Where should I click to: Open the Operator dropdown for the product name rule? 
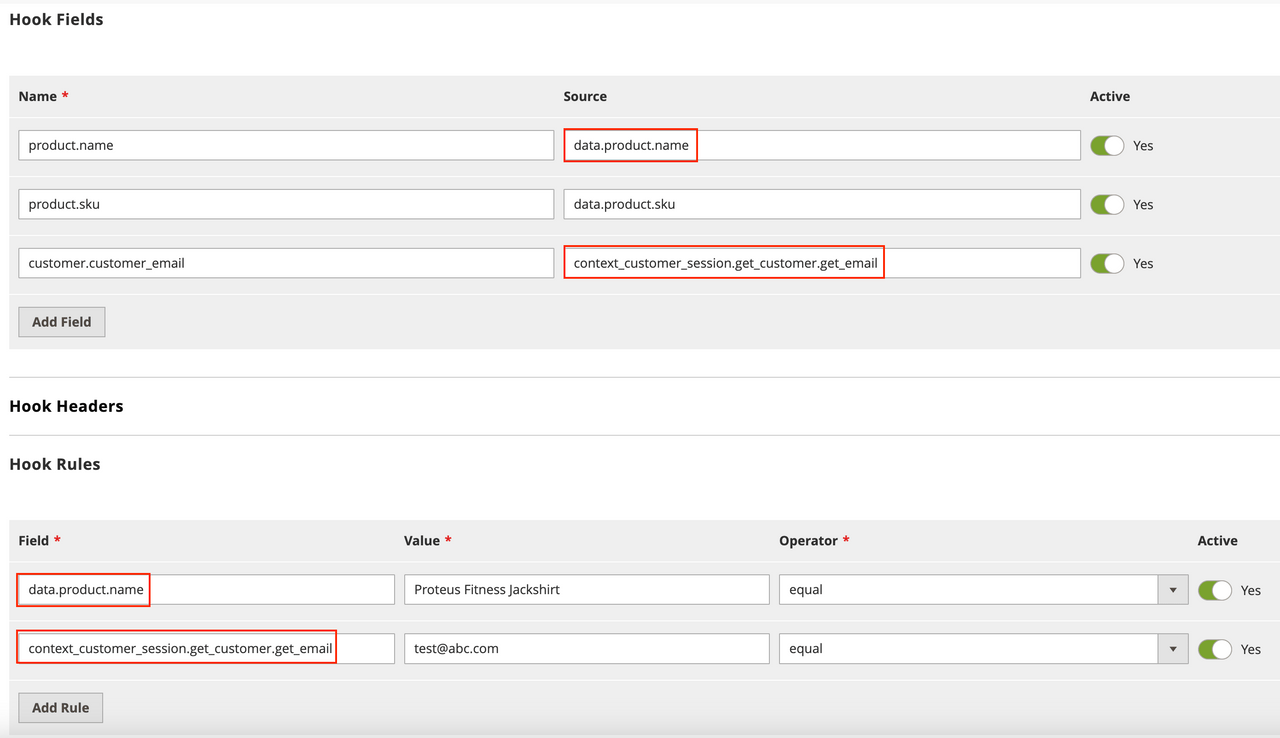coord(1172,590)
